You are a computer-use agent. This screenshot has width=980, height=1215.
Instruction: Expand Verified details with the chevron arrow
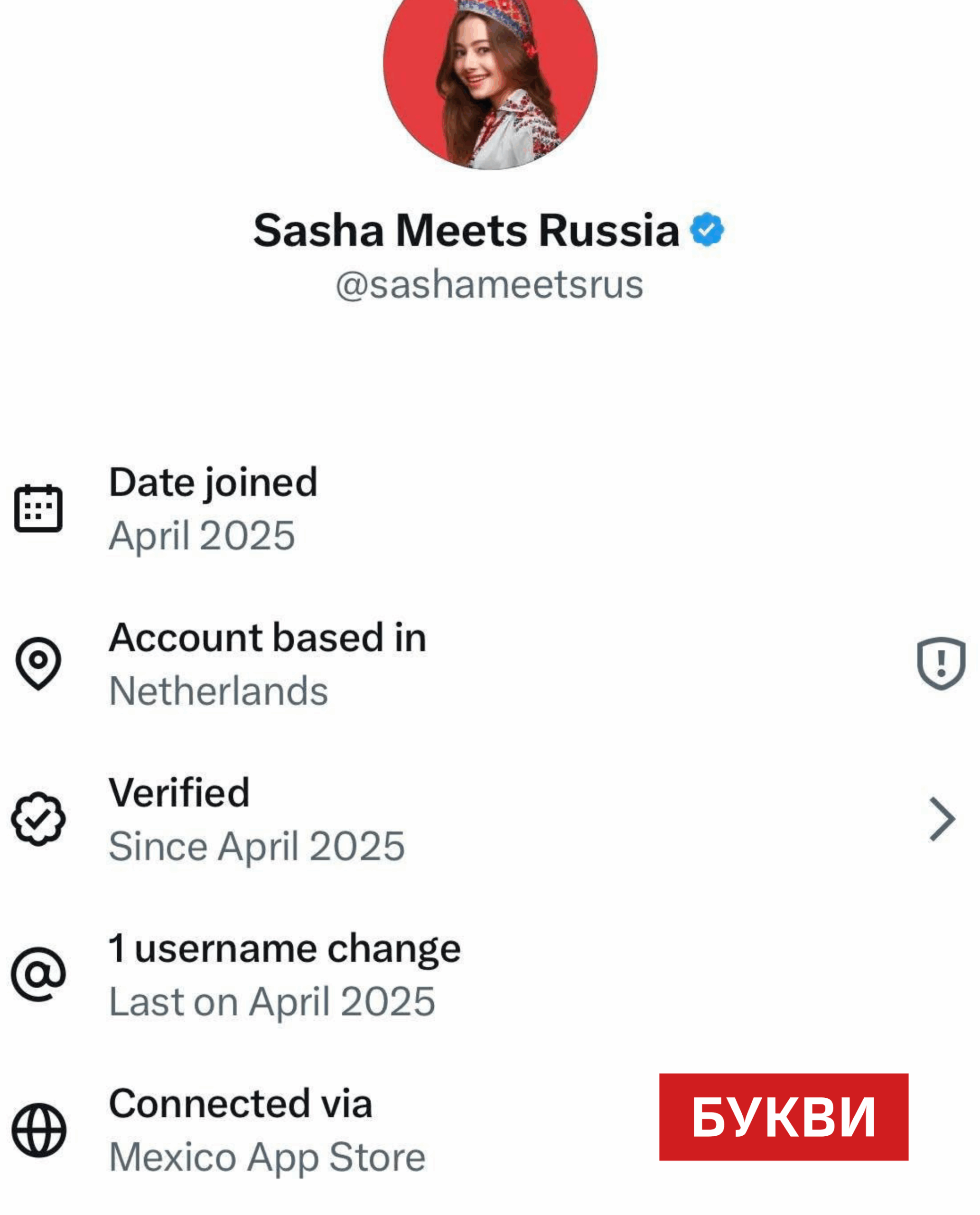942,819
